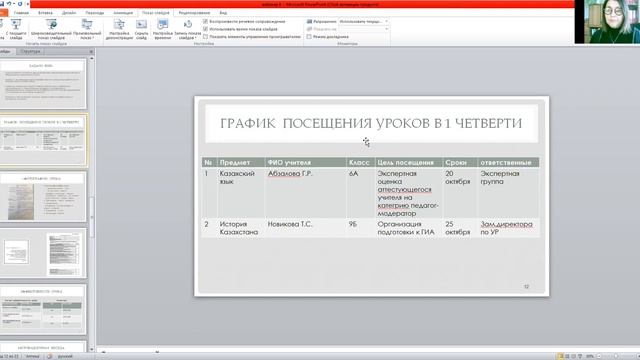Switch to the Анимация ribbon tab
Viewport: 640px width, 360px height.
click(123, 13)
